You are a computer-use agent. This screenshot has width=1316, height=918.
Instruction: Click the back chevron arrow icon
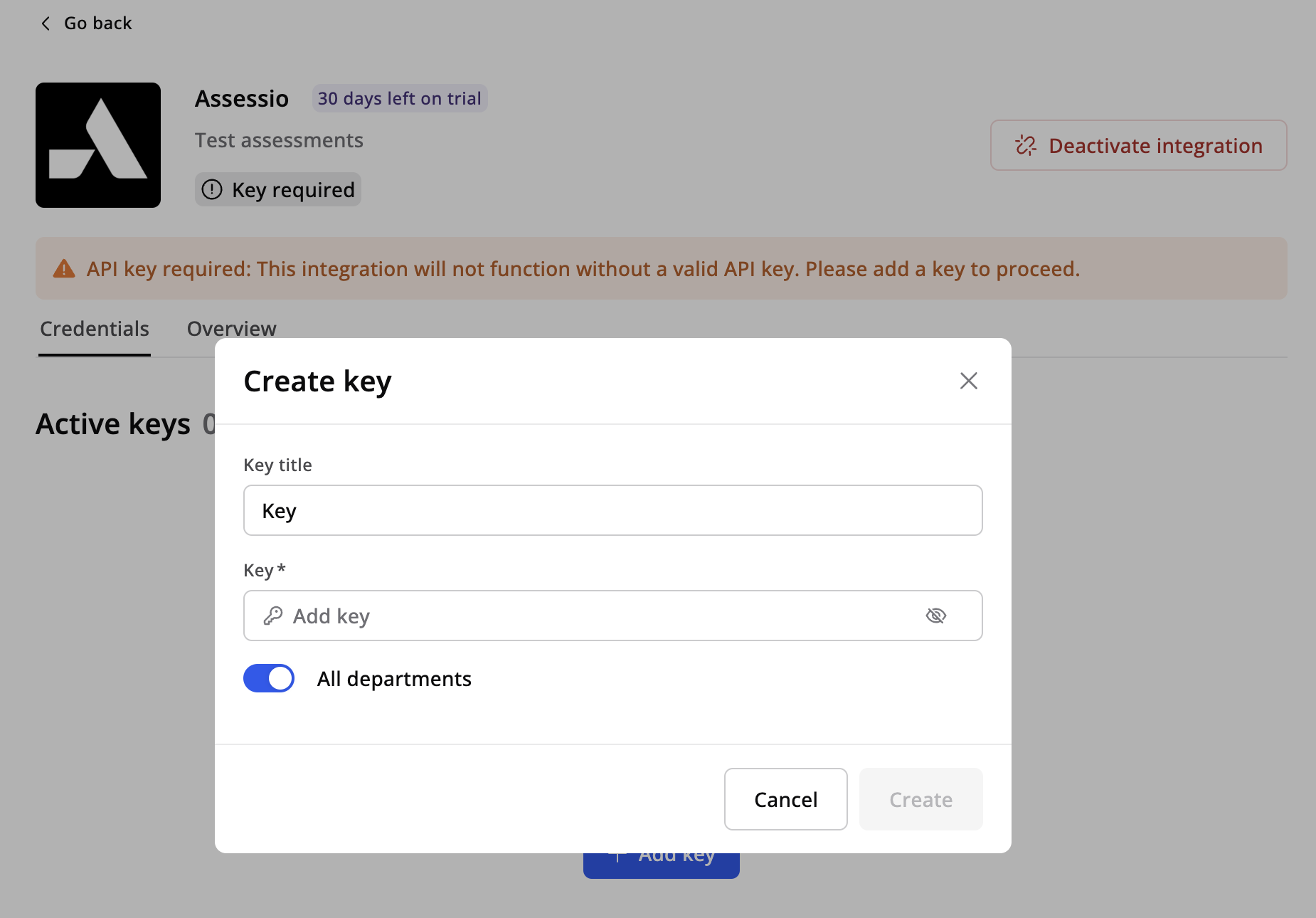[46, 23]
